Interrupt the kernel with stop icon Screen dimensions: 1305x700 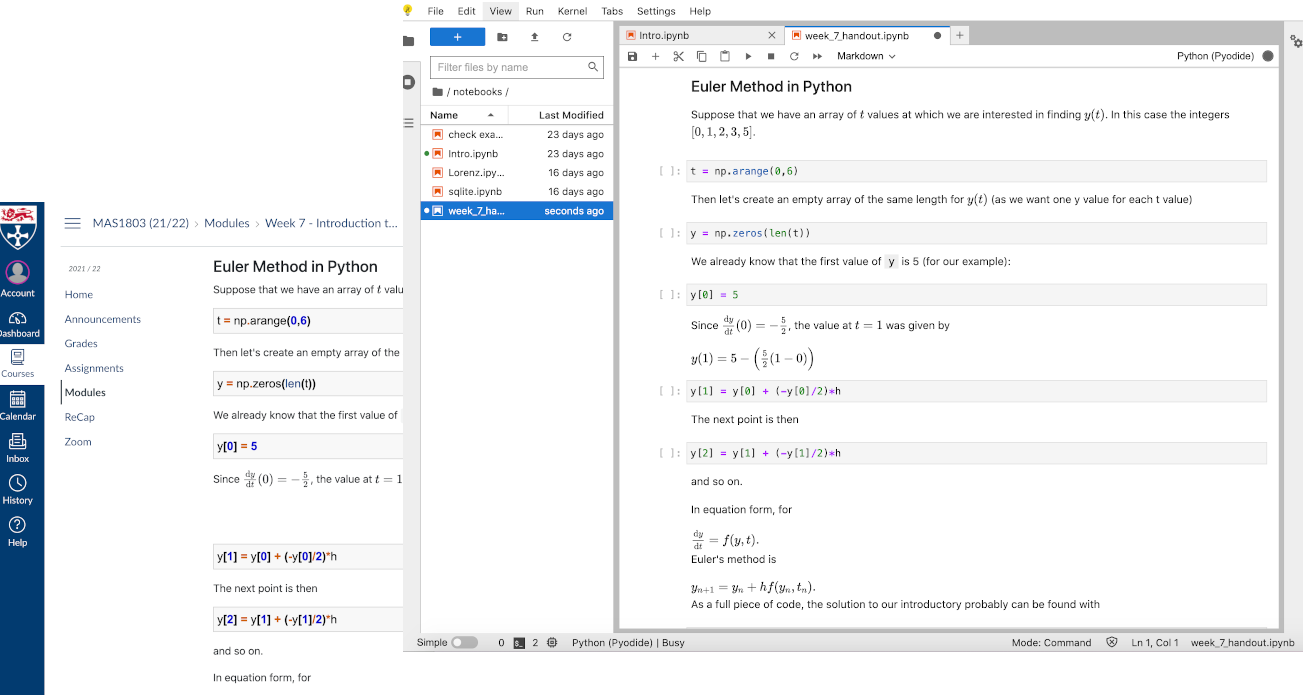point(771,57)
